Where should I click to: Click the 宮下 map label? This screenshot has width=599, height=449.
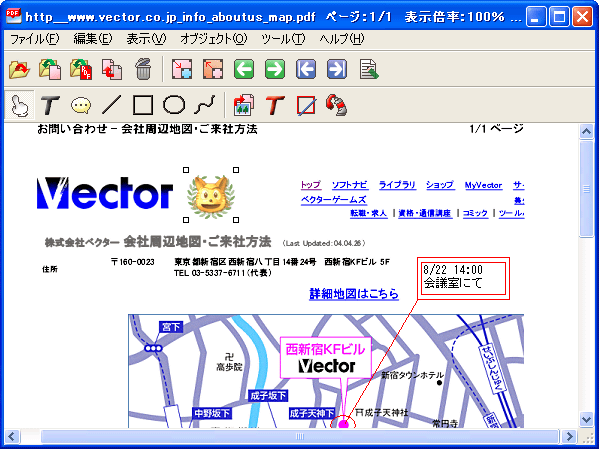171,327
